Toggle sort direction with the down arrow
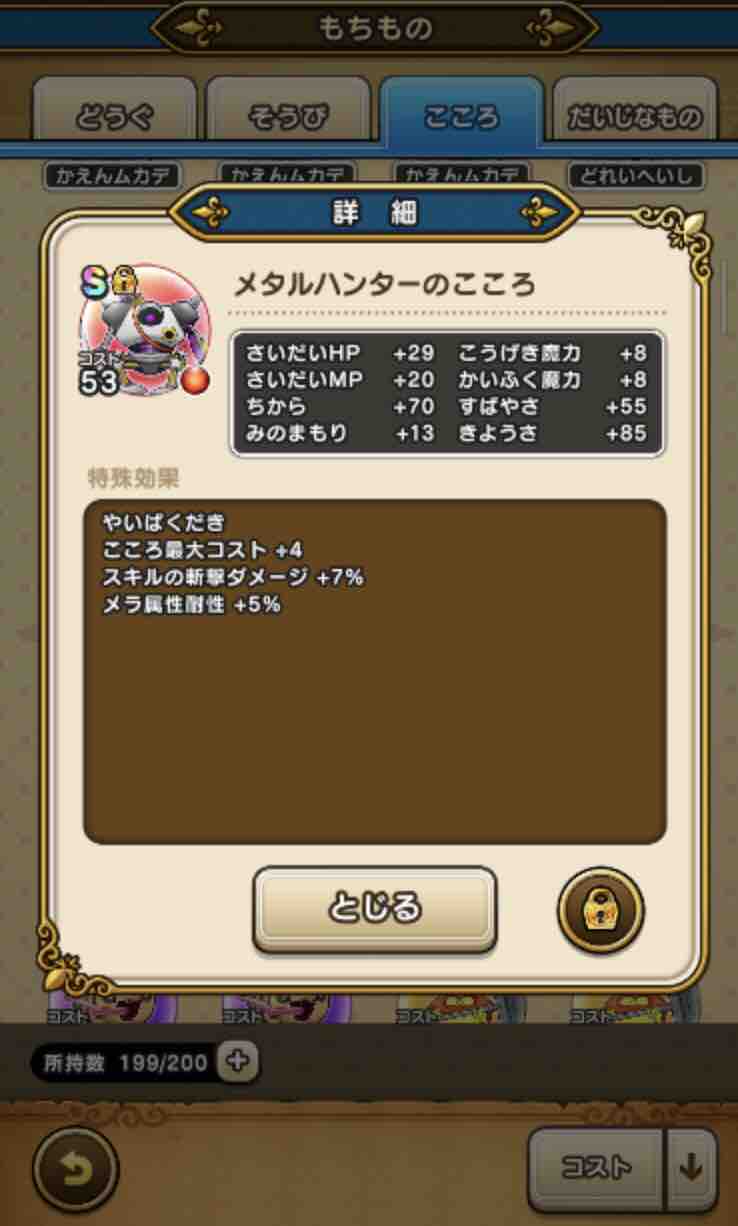This screenshot has width=738, height=1226. coord(692,1167)
